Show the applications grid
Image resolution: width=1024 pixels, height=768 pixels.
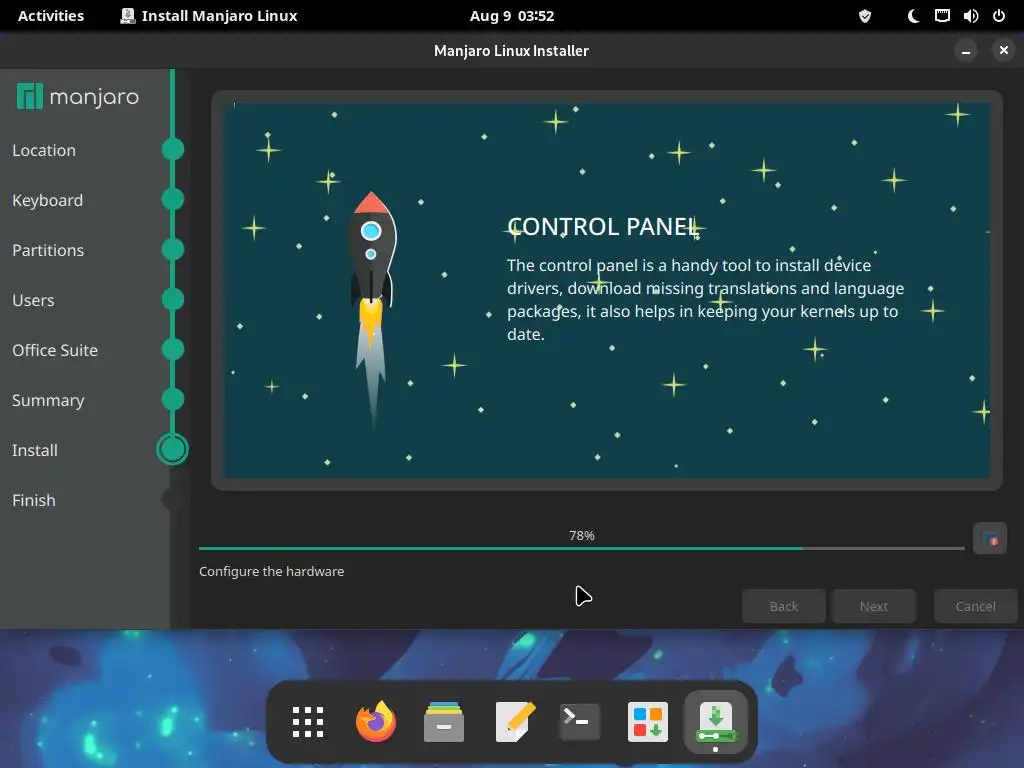308,722
